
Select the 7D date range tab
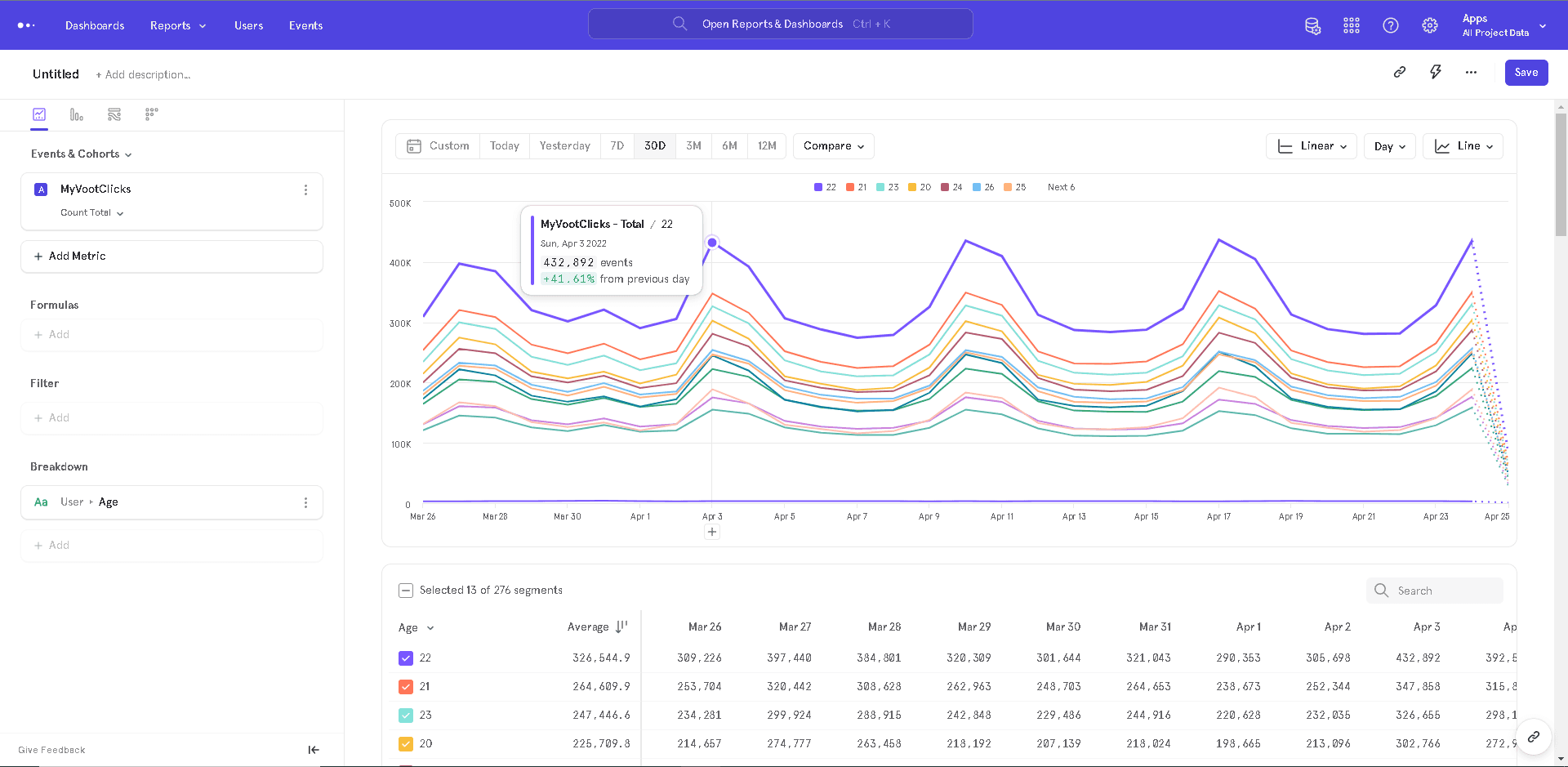pos(617,146)
